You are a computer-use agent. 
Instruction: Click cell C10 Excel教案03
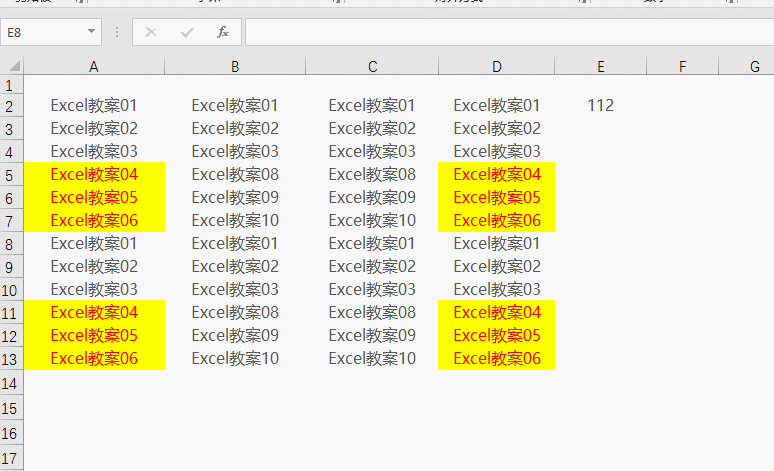372,289
